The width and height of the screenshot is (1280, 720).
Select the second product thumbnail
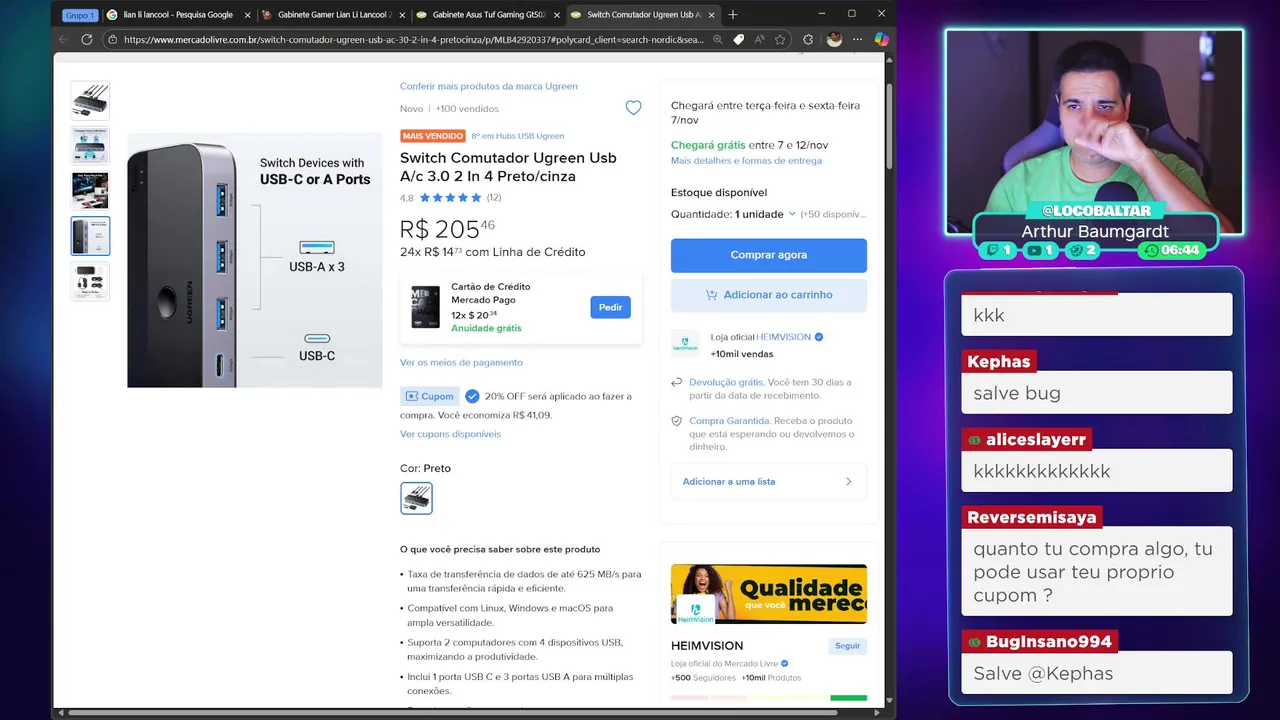click(90, 145)
